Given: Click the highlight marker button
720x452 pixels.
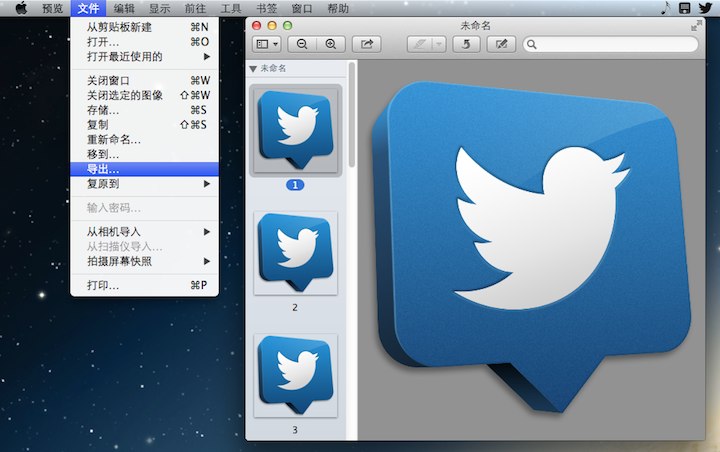Looking at the screenshot, I should (420, 44).
